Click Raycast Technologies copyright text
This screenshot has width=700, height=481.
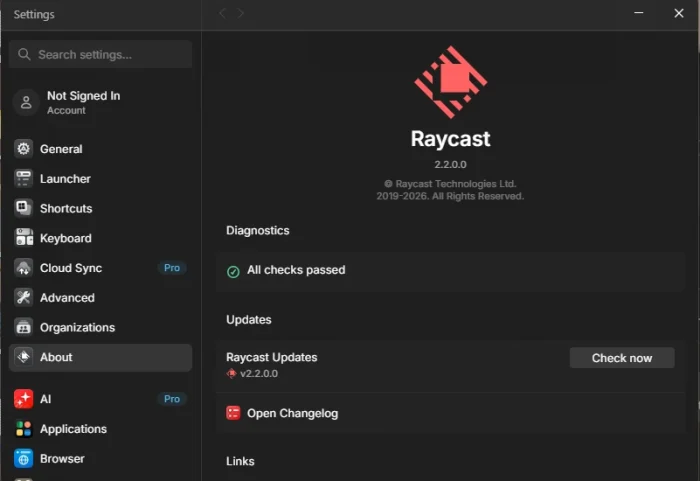click(450, 190)
